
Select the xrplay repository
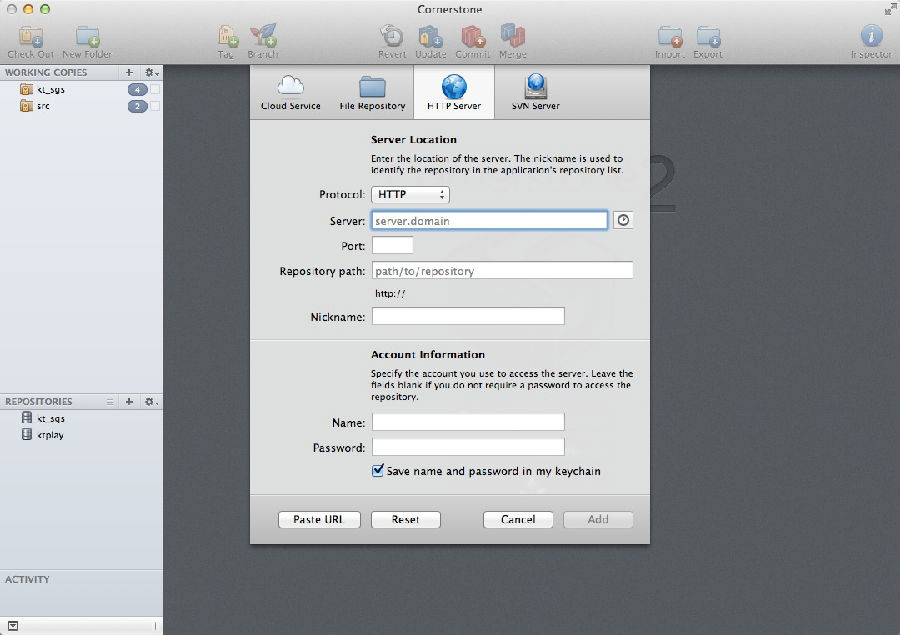[x=51, y=435]
